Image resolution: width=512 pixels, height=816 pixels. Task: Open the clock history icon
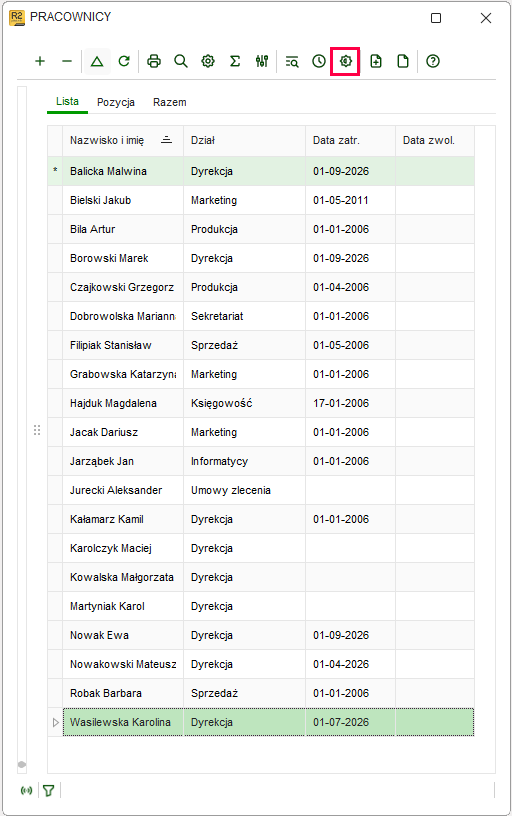tap(319, 61)
